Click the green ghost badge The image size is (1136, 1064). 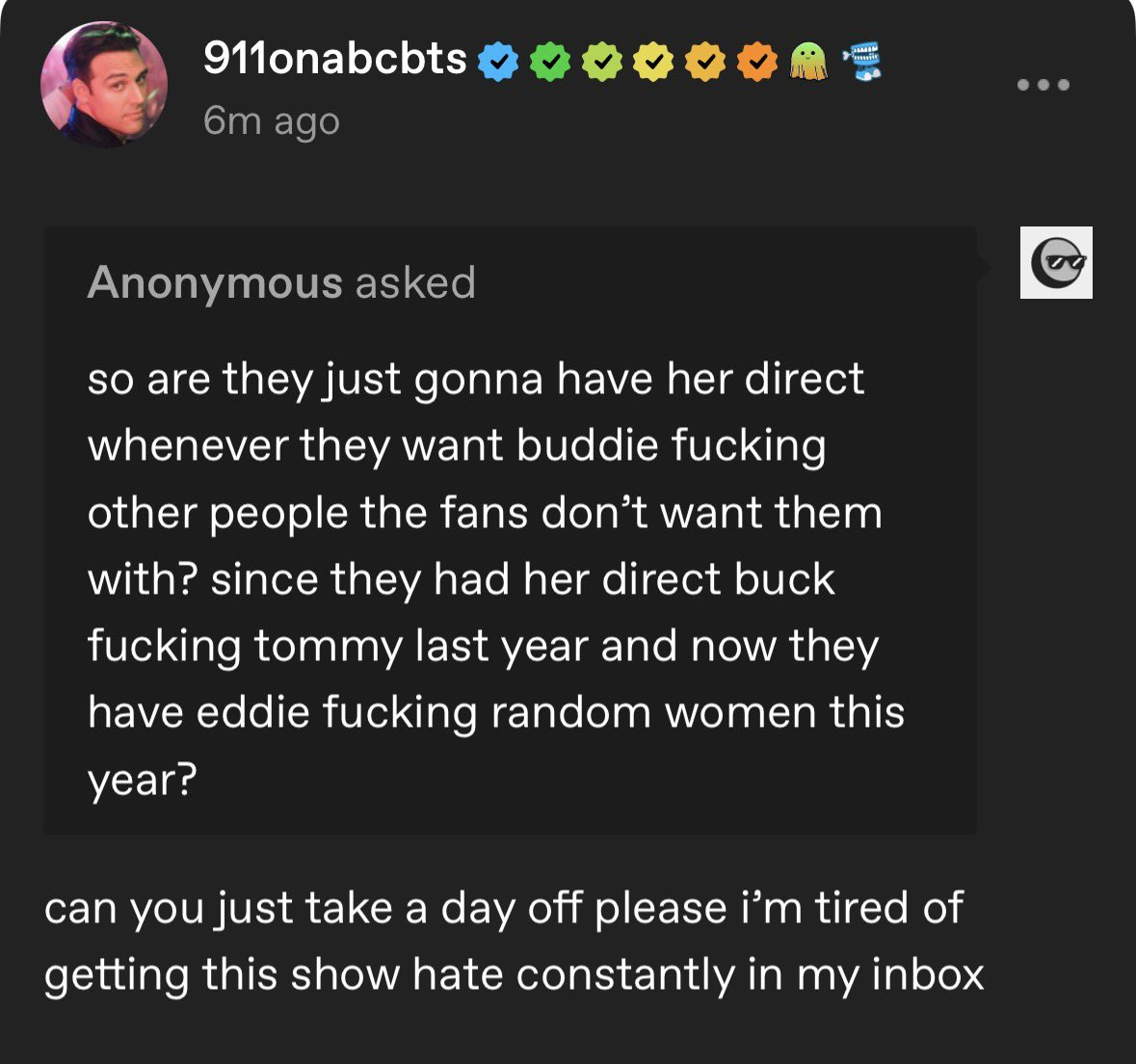point(807,63)
